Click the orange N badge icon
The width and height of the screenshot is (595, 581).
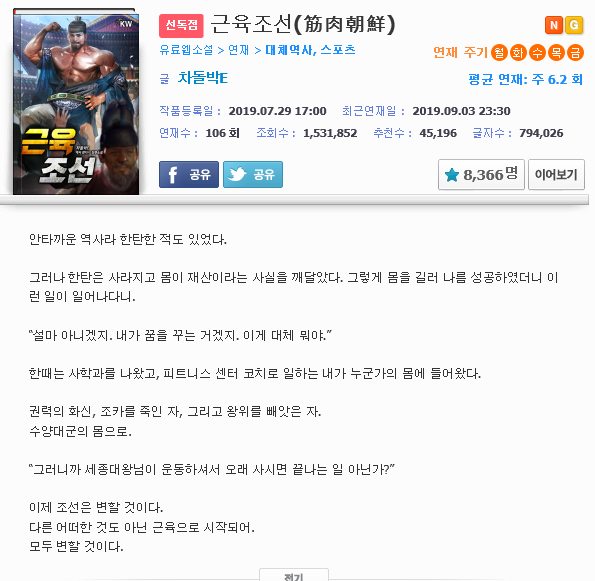pos(554,25)
